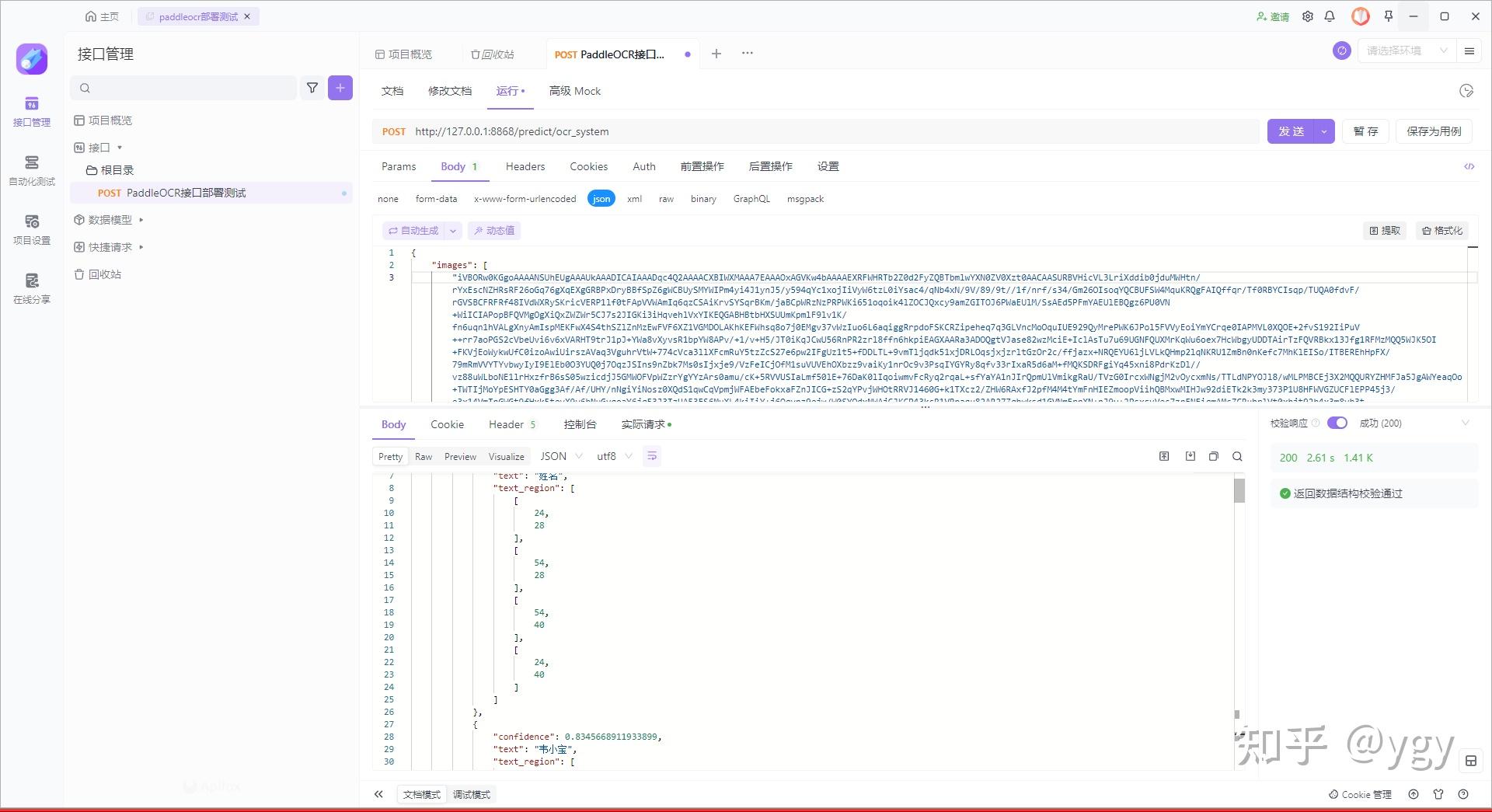Screen dimensions: 1492x812
Task: Copy the response body with the copy icon
Action: point(1213,456)
